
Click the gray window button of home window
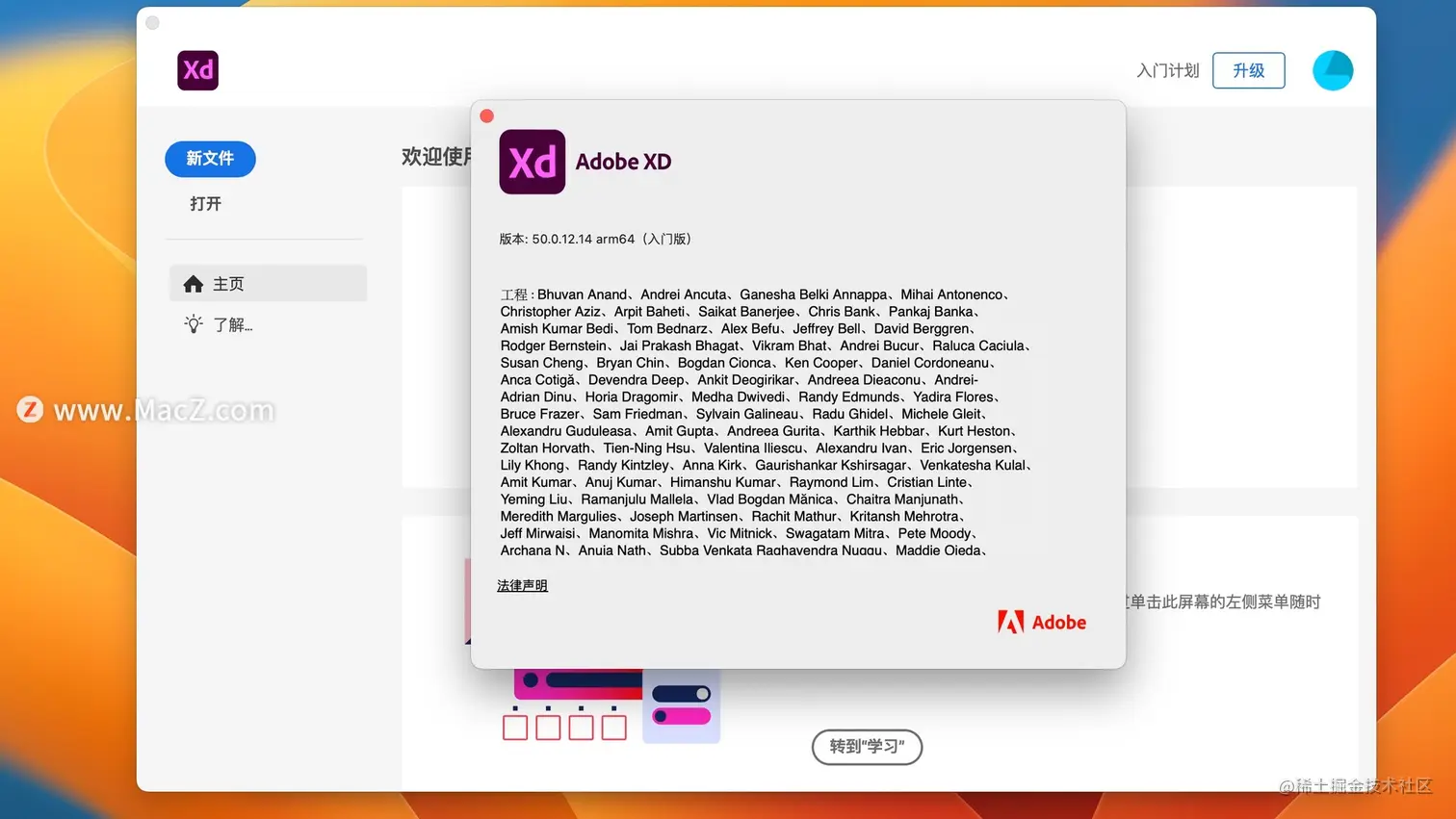click(x=153, y=23)
